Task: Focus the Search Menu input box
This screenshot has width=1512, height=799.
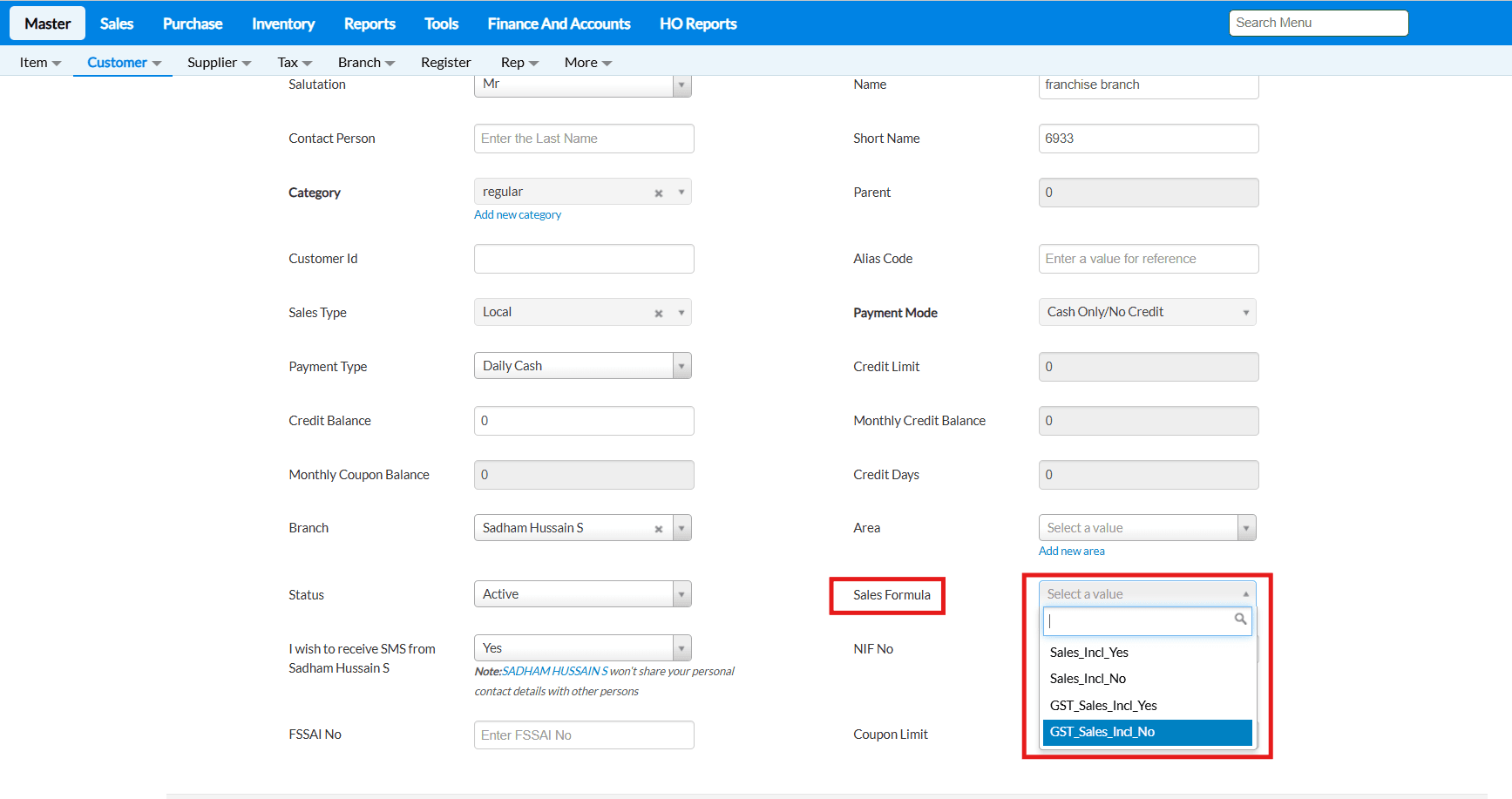Action: coord(1318,24)
